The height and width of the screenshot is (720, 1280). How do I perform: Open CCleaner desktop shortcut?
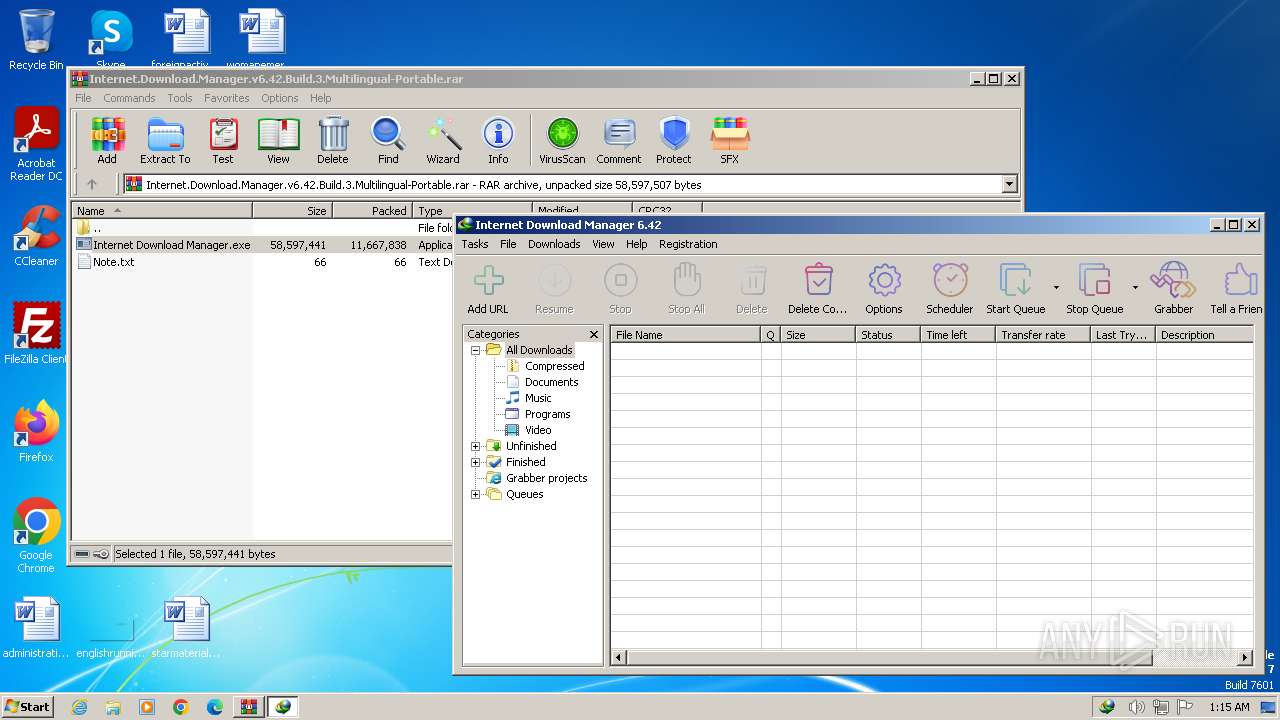(36, 236)
